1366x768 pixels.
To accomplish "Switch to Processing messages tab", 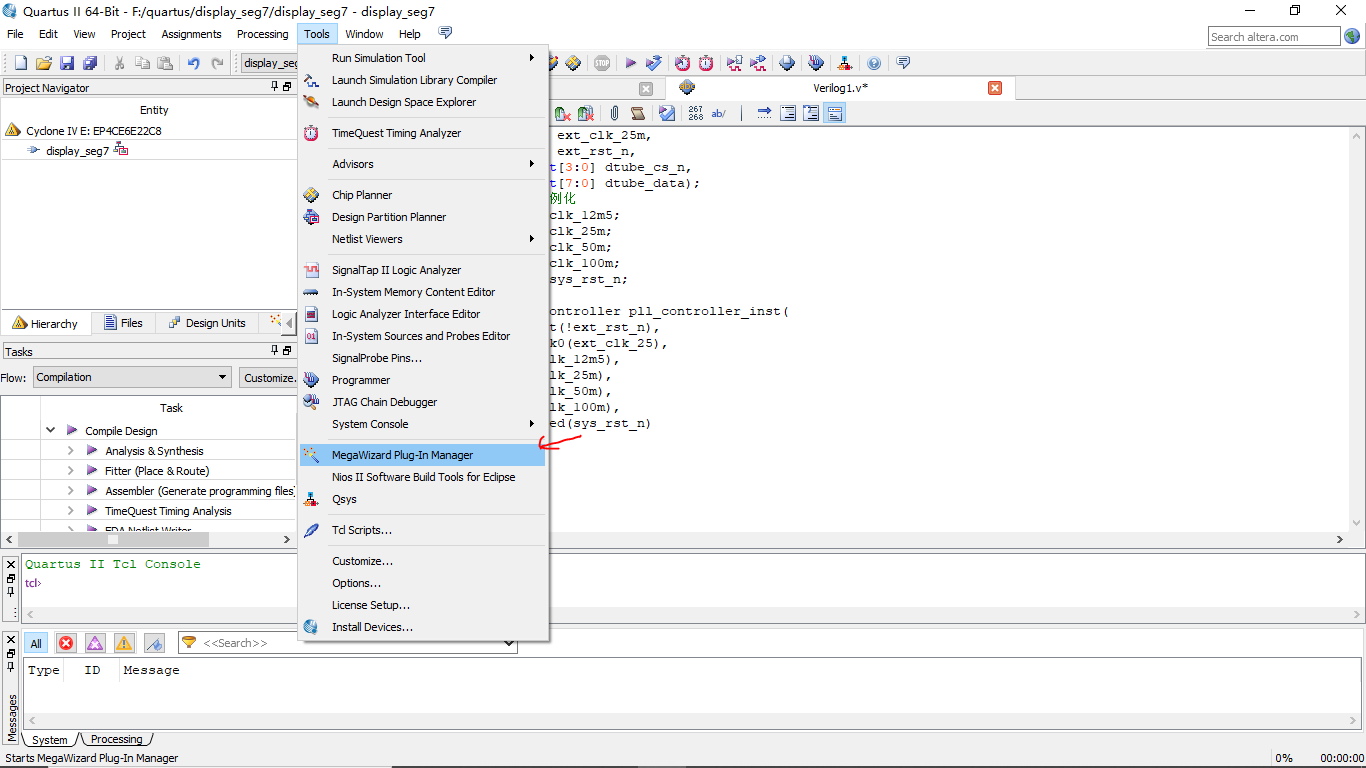I will [116, 740].
